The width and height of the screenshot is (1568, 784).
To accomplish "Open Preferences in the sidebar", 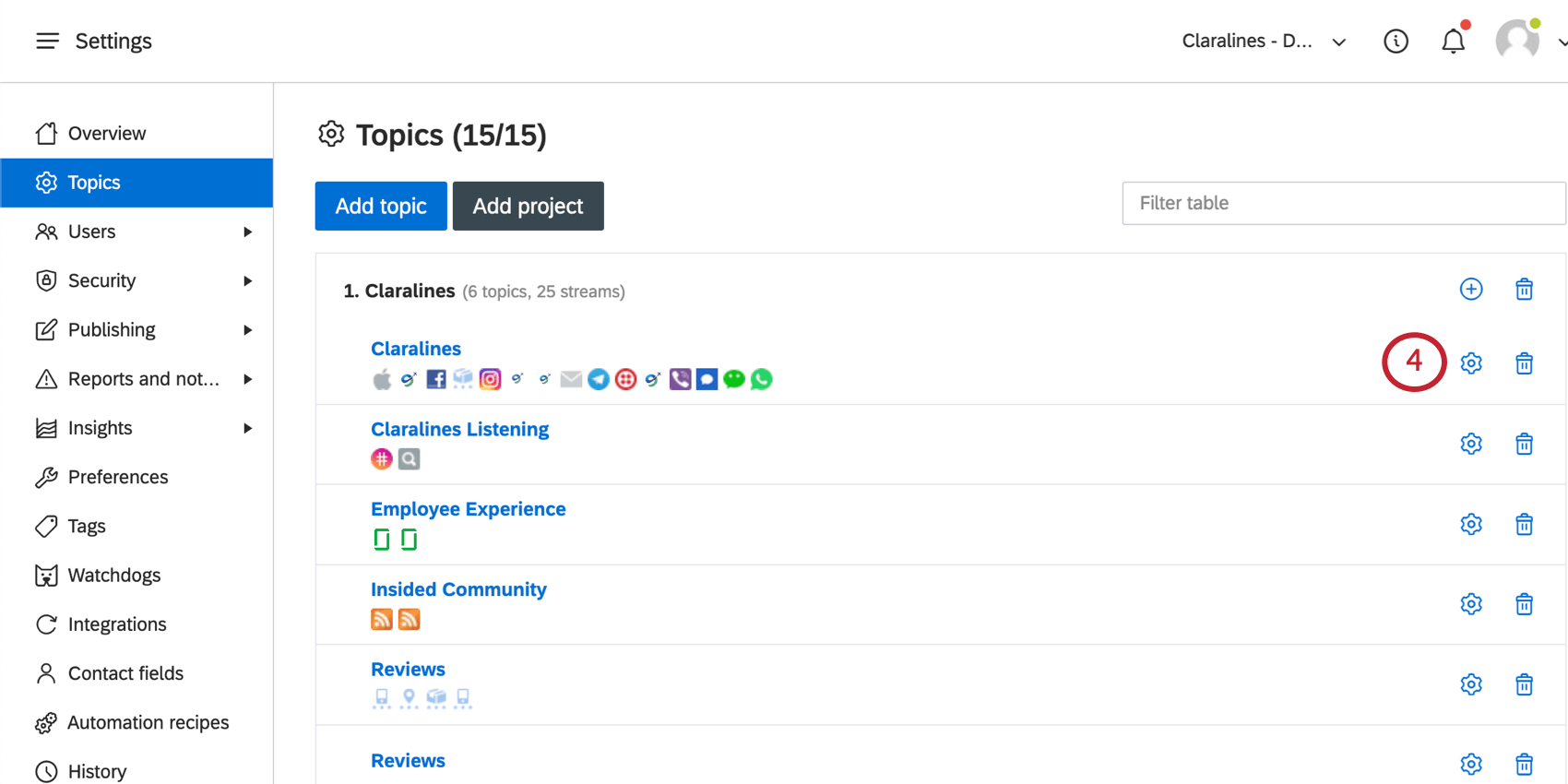I will [x=137, y=477].
